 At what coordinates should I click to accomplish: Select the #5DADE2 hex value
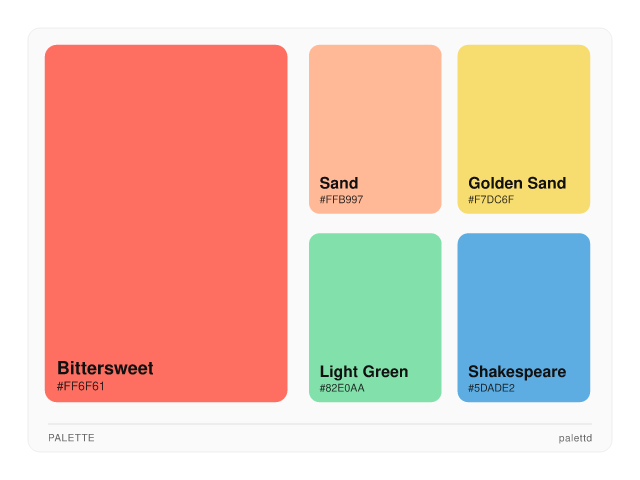(x=491, y=388)
